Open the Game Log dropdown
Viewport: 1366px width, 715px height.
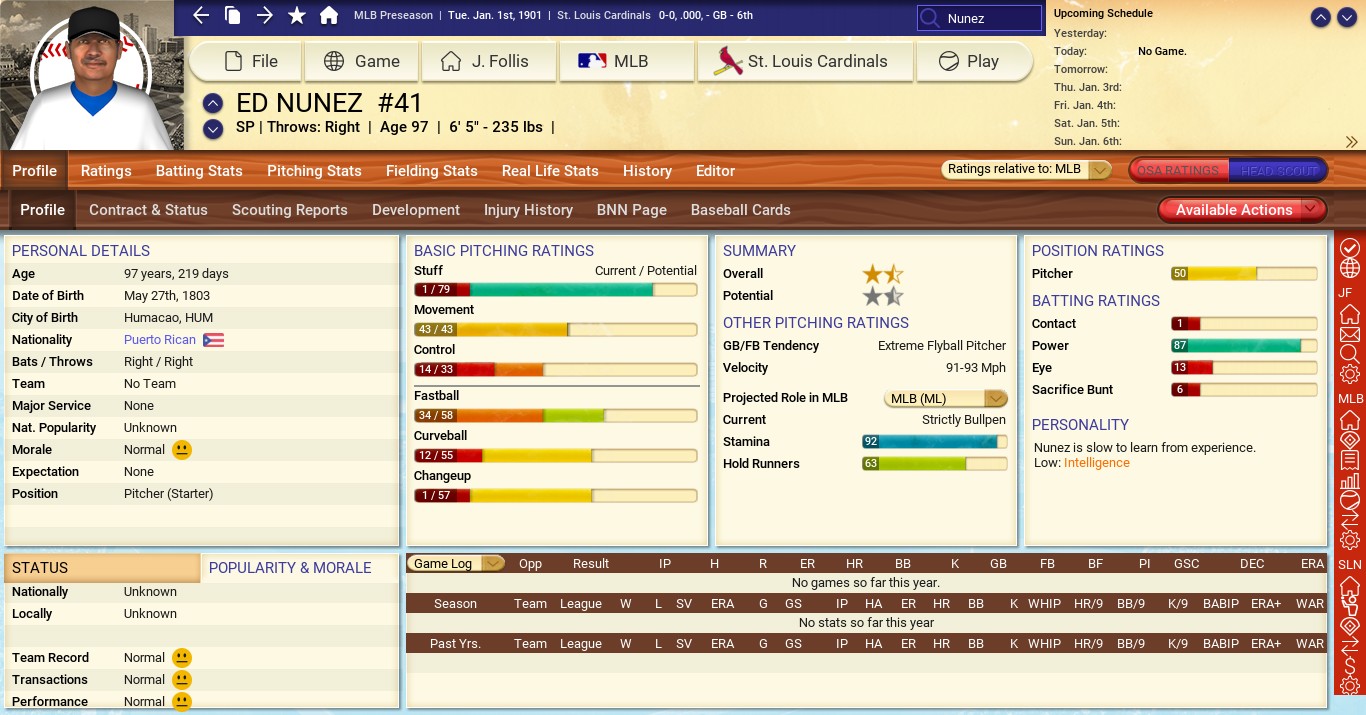pos(456,564)
